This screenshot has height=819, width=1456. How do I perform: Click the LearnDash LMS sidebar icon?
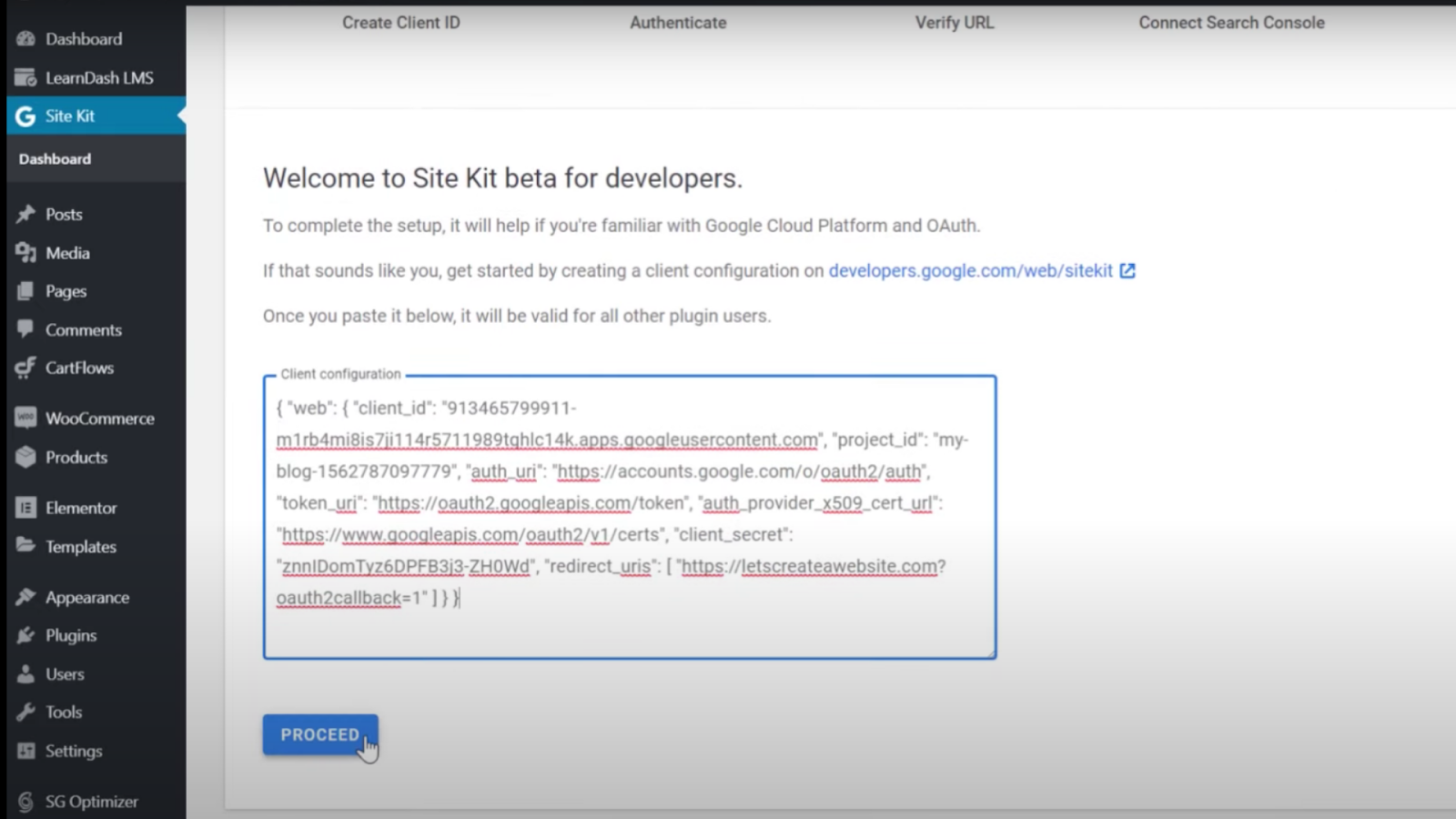(25, 77)
